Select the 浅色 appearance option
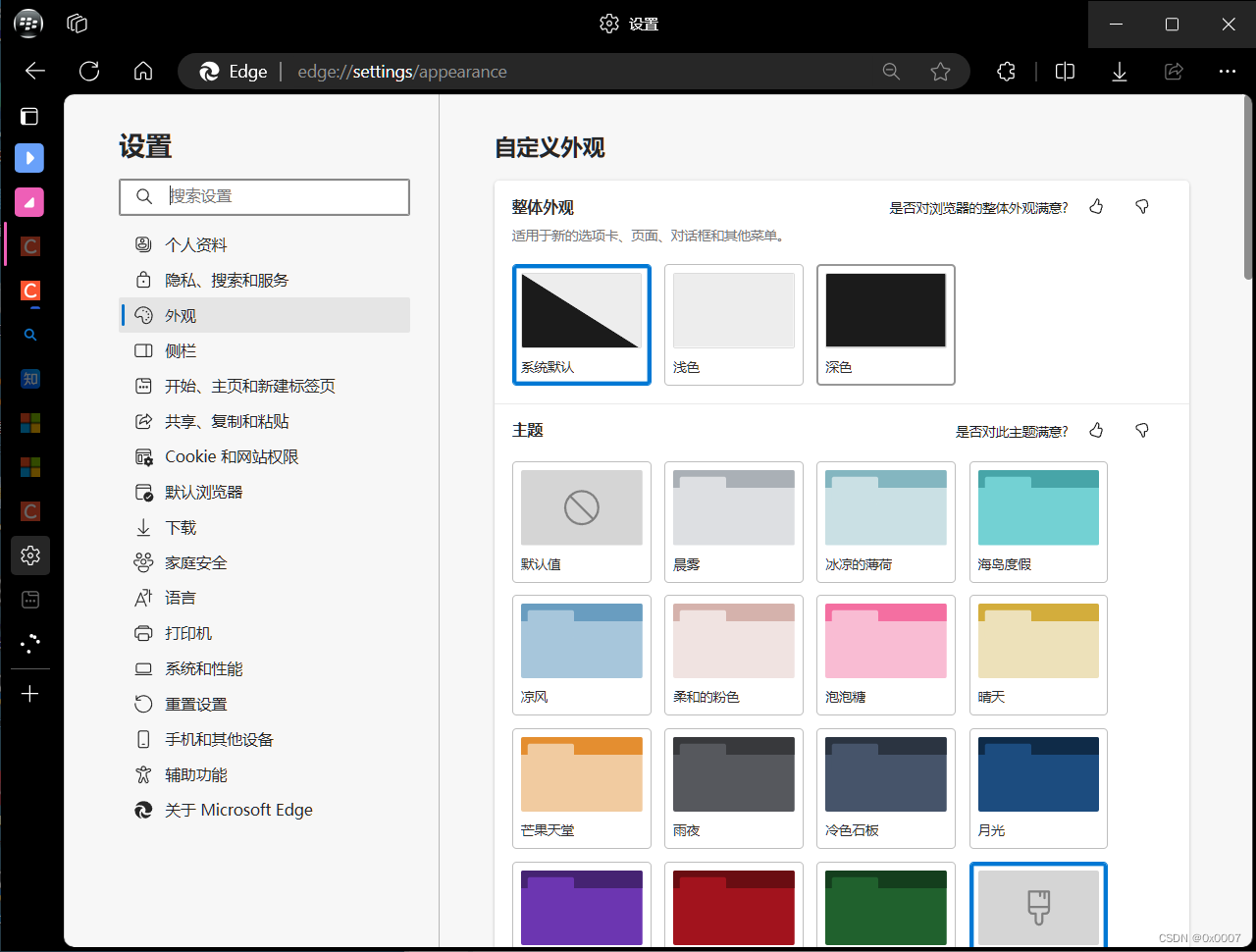The width and height of the screenshot is (1256, 952). 734,325
